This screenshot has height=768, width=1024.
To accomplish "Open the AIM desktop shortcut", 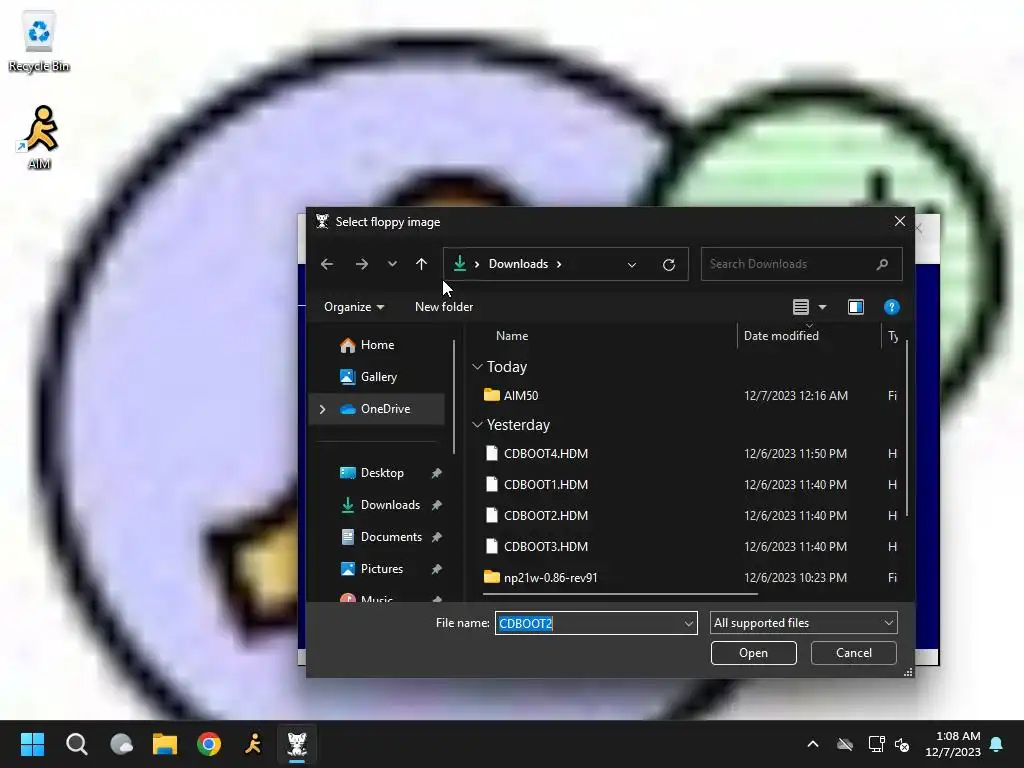I will click(x=40, y=137).
